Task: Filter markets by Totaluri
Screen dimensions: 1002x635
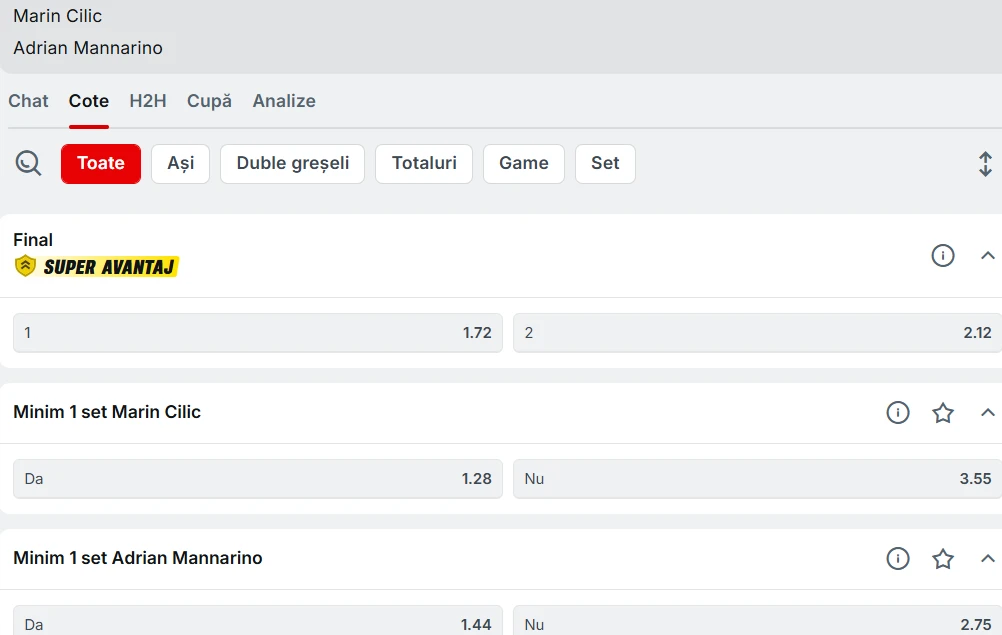Action: [424, 164]
